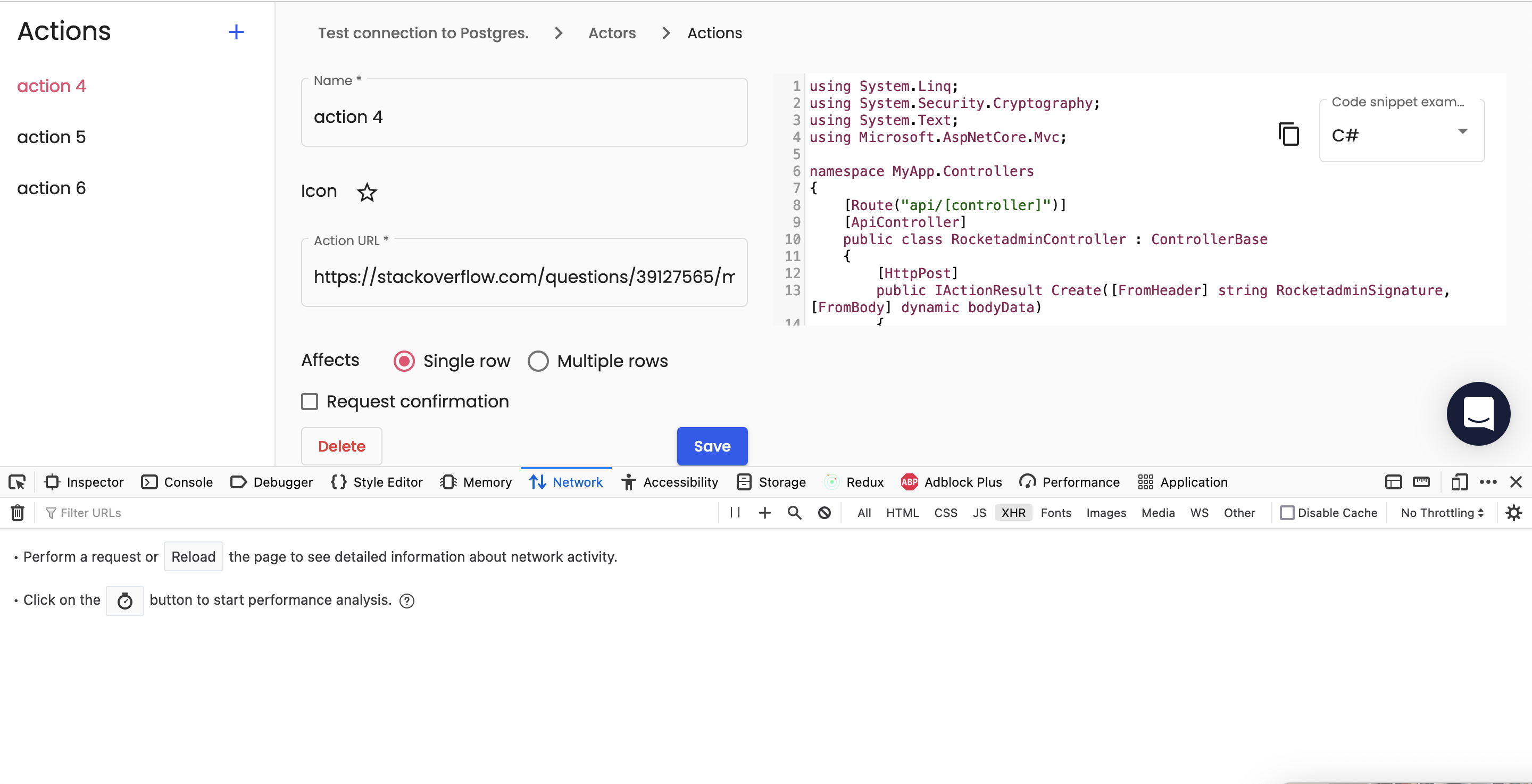Select action 5 in the list
The image size is (1532, 784).
click(x=51, y=136)
